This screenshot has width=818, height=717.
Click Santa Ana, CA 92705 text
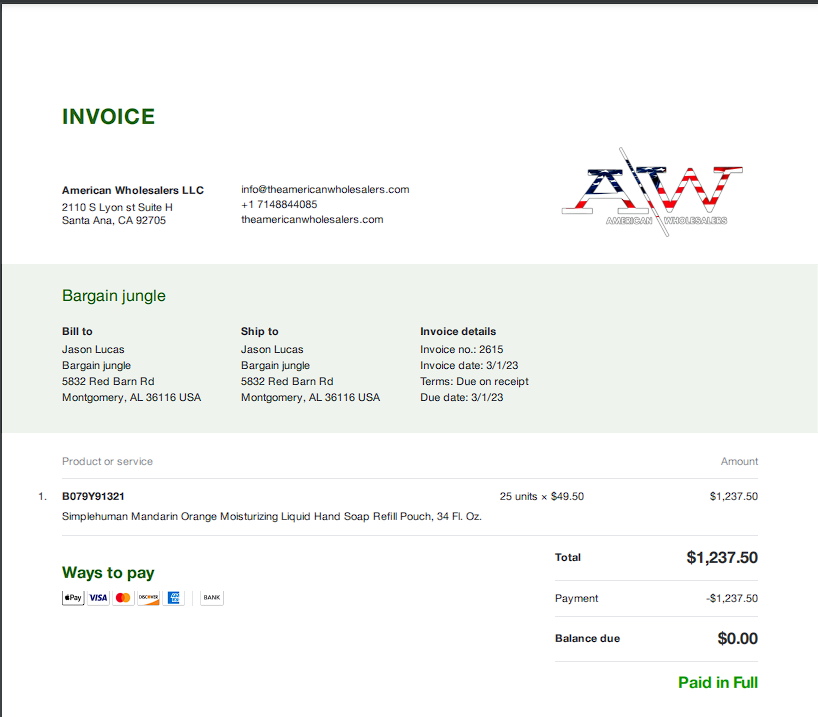point(114,220)
